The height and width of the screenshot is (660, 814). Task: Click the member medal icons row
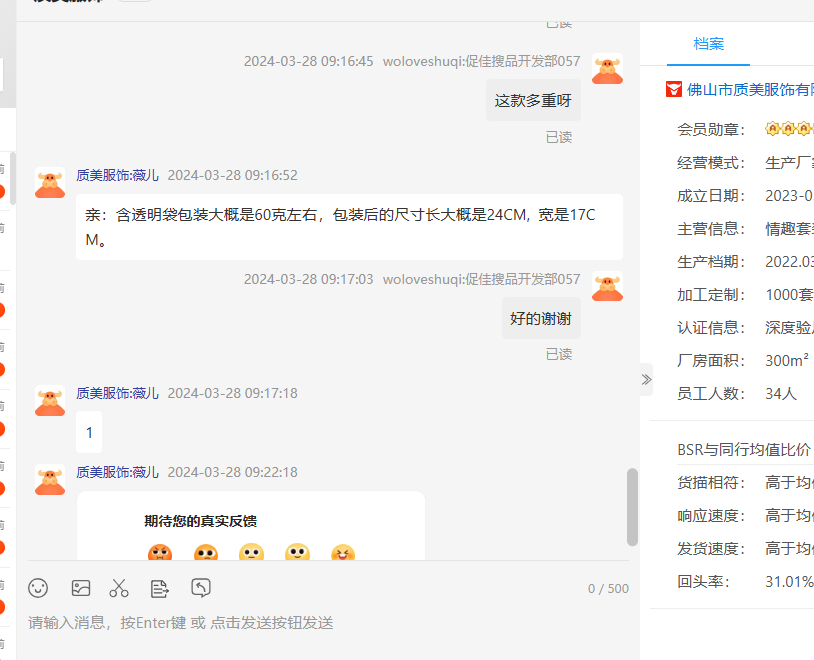coord(789,128)
